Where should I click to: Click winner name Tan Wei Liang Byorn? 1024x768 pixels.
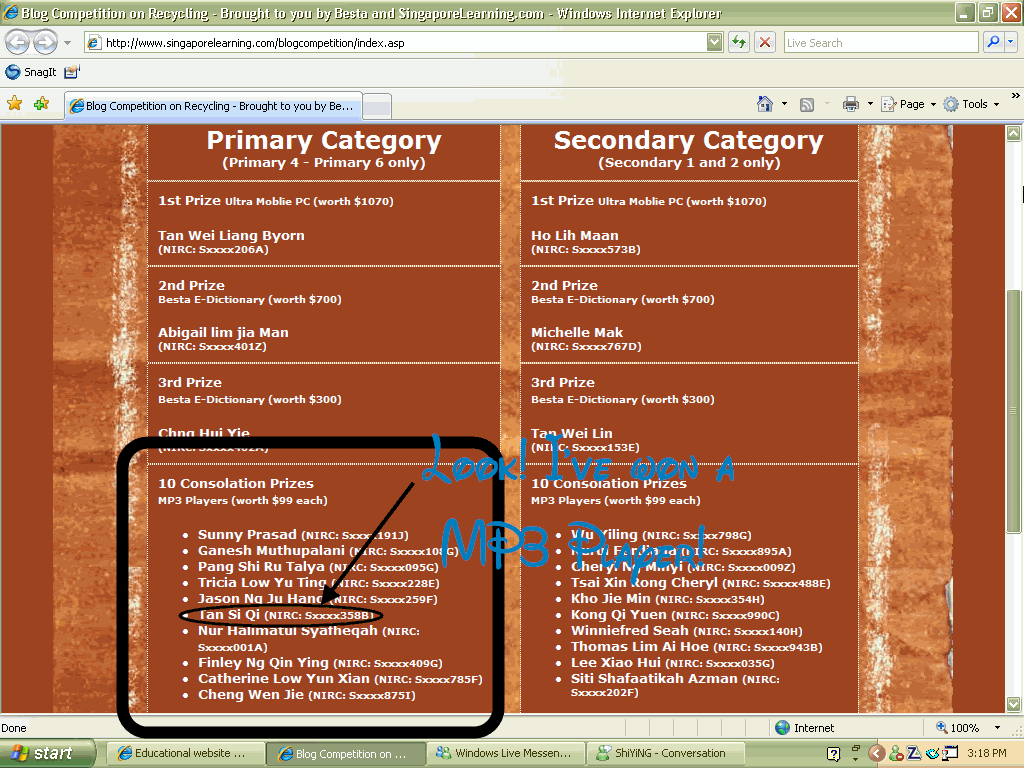pyautogui.click(x=231, y=235)
